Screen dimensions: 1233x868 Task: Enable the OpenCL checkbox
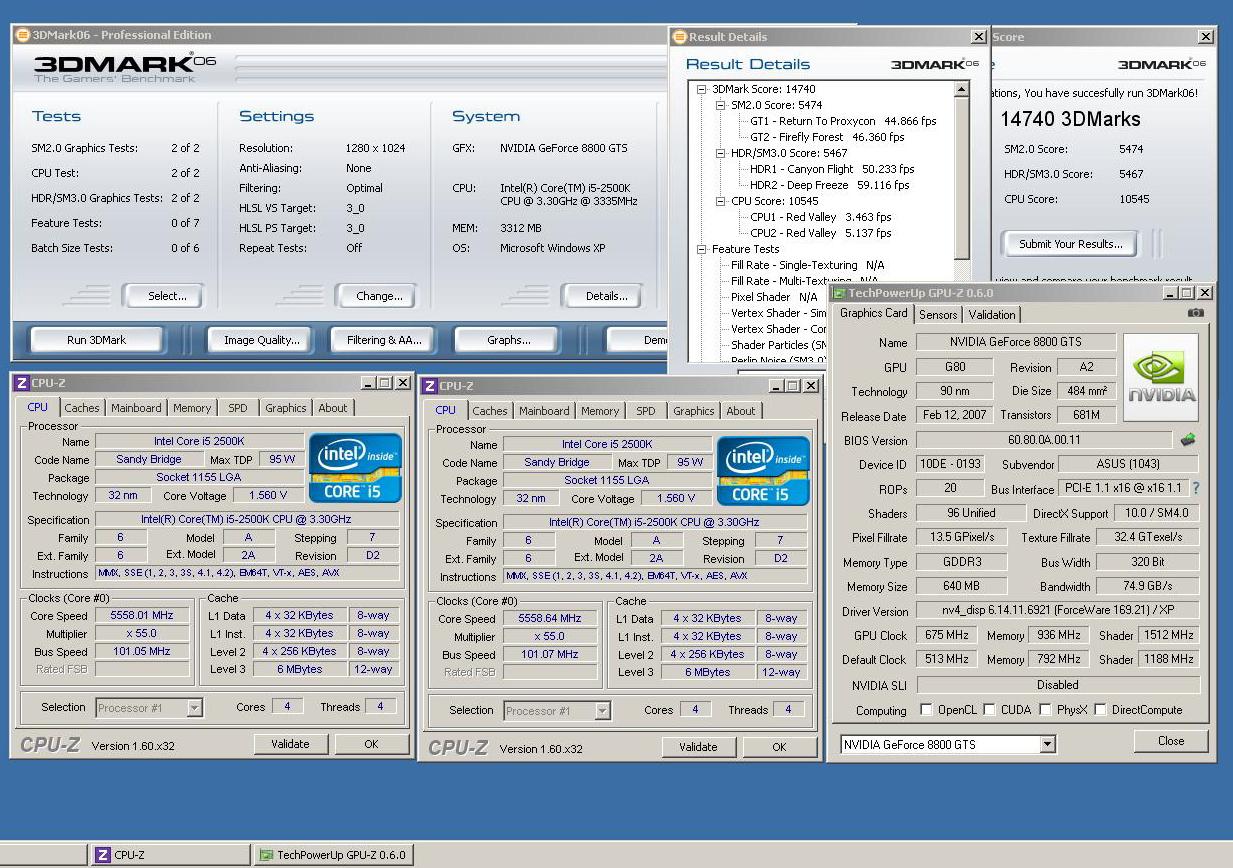pos(927,710)
